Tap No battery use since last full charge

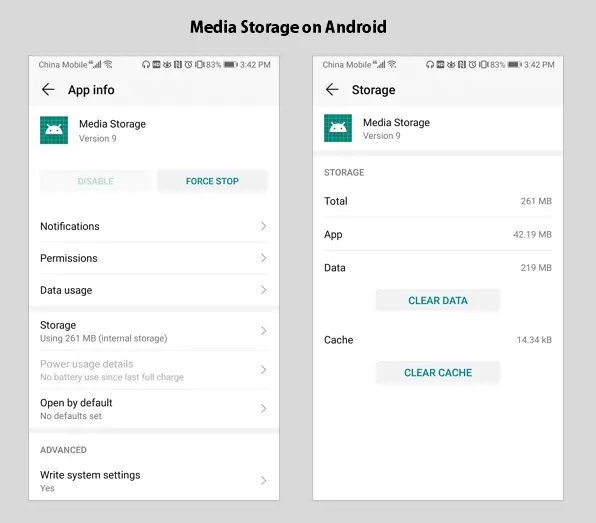[112, 377]
